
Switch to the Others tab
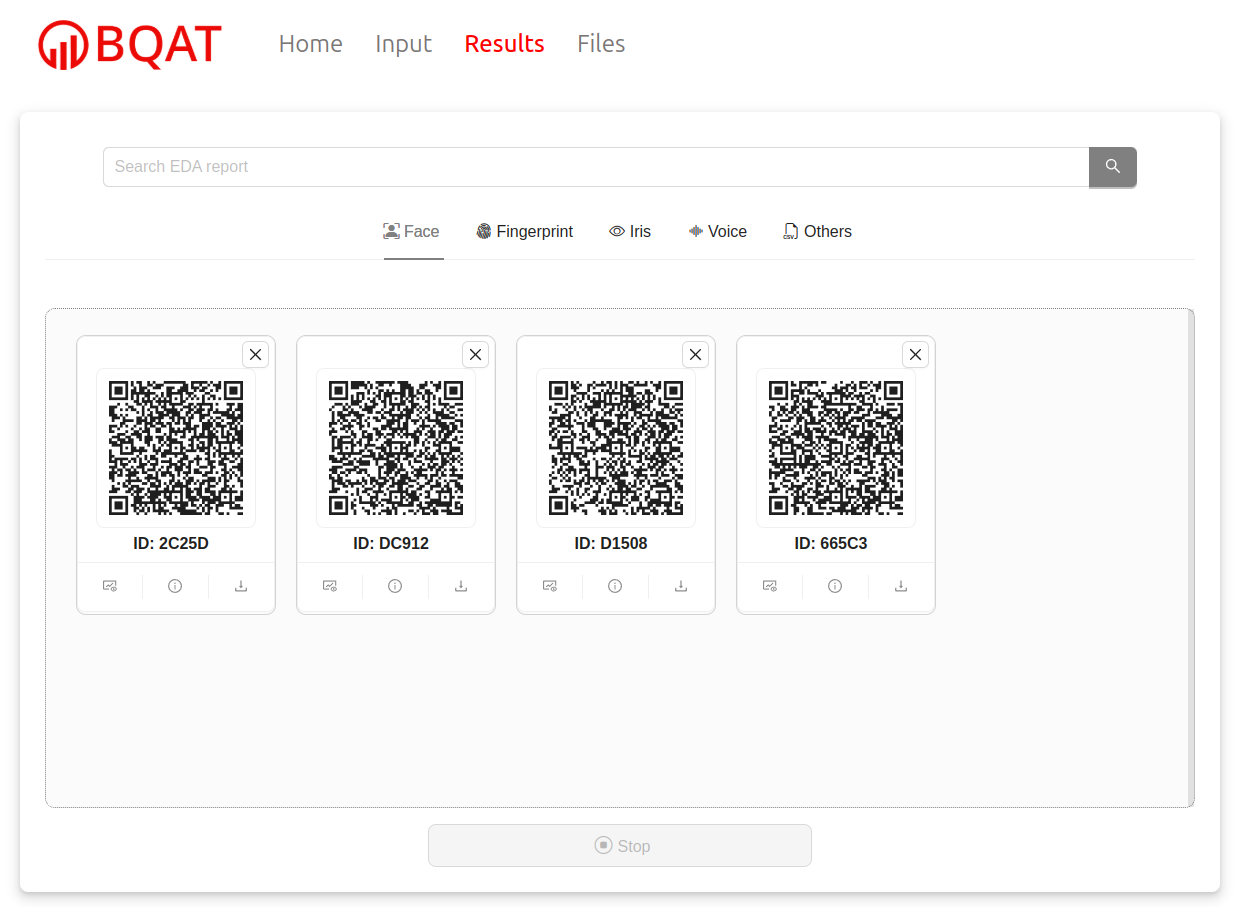coord(817,232)
